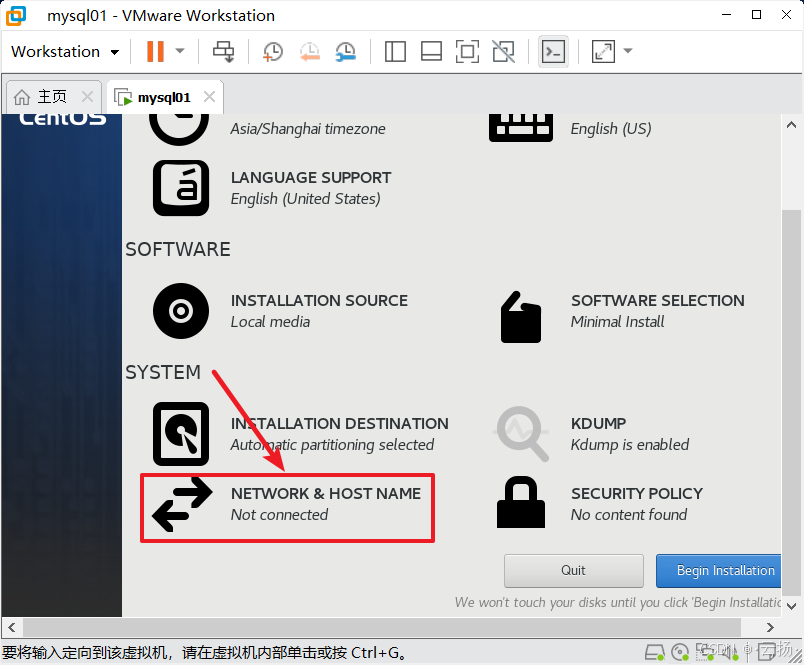This screenshot has width=804, height=665.
Task: Click the hard disk destination icon
Action: point(181,434)
